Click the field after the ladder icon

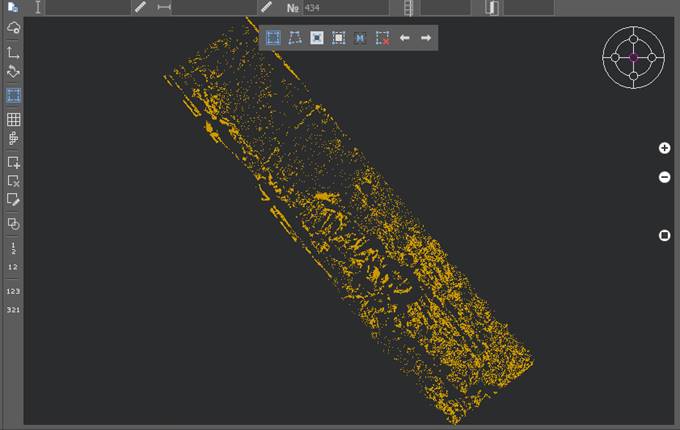point(445,7)
